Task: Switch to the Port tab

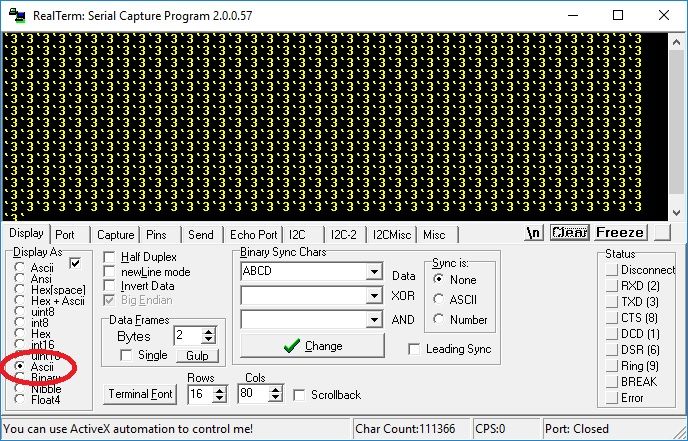Action: (65, 235)
